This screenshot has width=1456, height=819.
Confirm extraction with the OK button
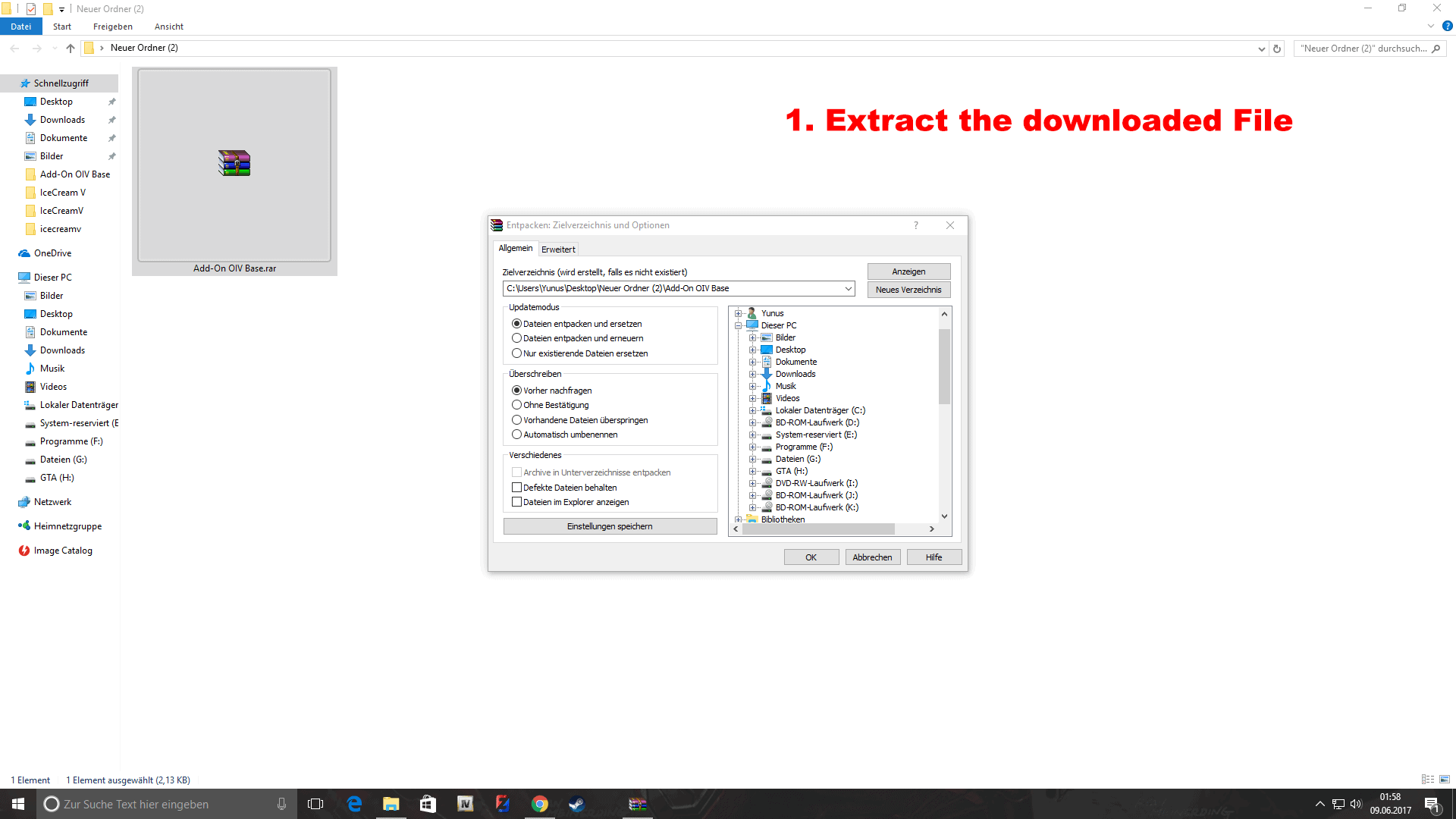tap(811, 557)
